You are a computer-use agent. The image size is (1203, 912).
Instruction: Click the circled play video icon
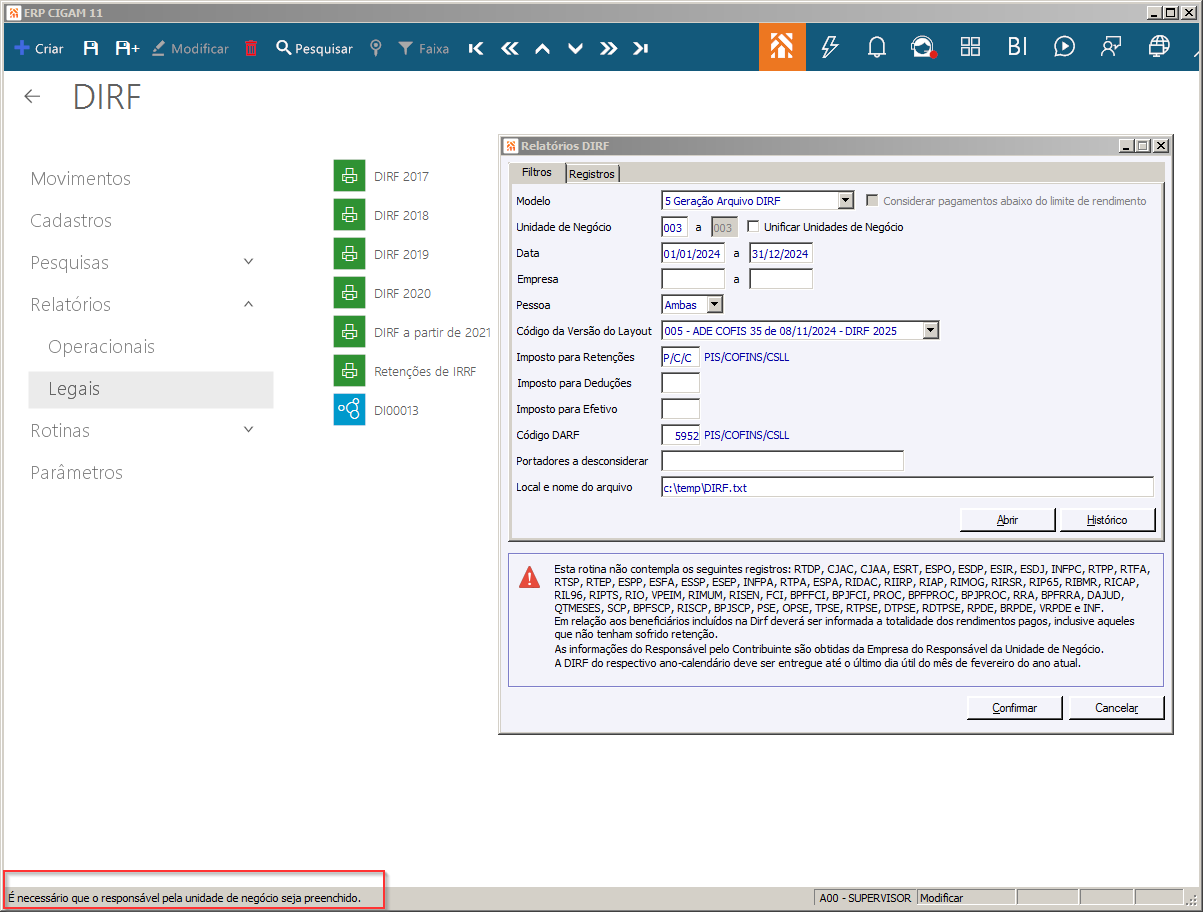[1064, 47]
